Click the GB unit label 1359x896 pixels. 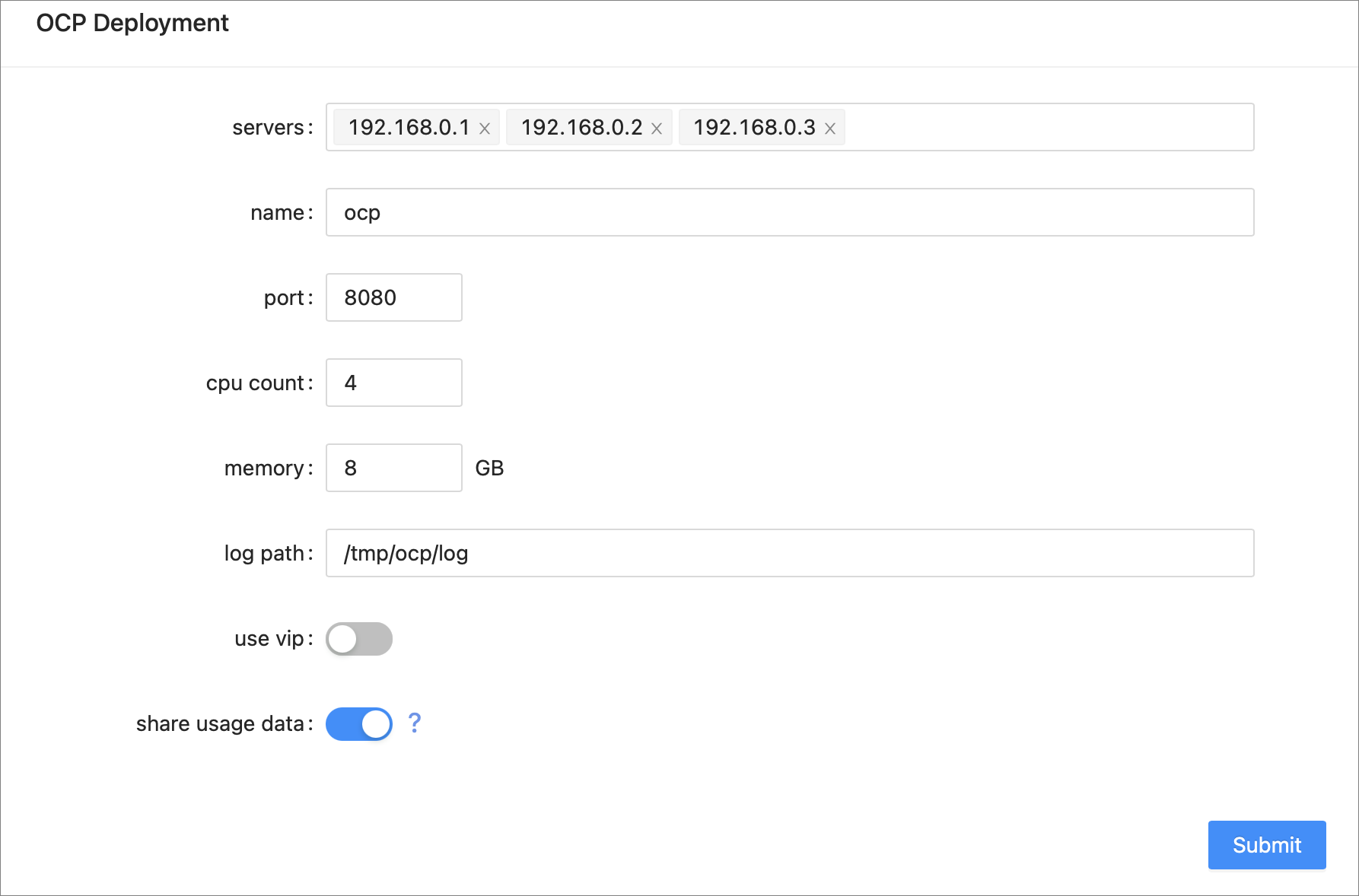[489, 468]
